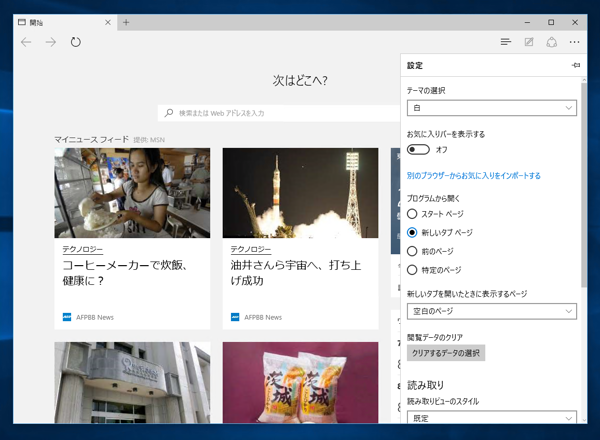Open the Share icon in toolbar
The height and width of the screenshot is (440, 600).
coord(551,42)
